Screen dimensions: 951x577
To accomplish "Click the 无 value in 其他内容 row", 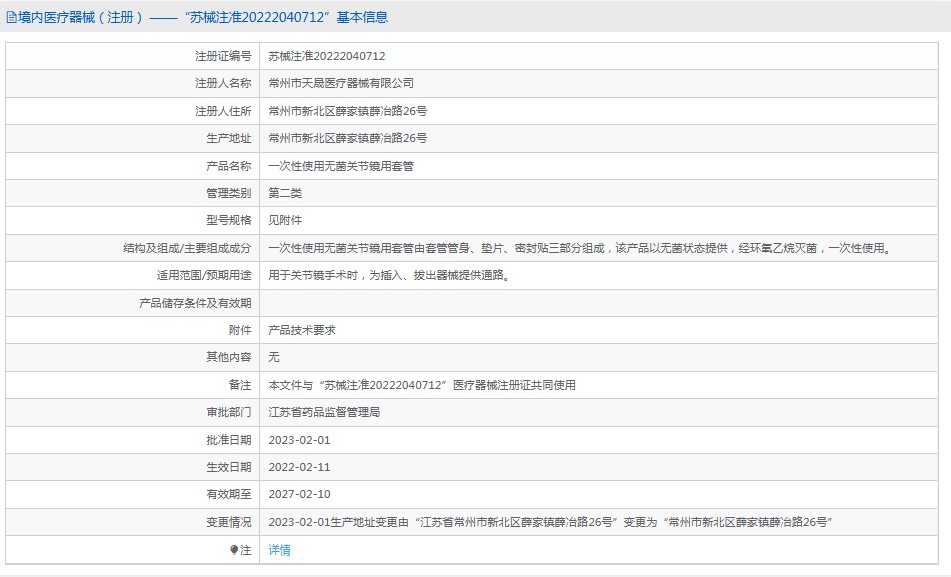I will pos(274,357).
